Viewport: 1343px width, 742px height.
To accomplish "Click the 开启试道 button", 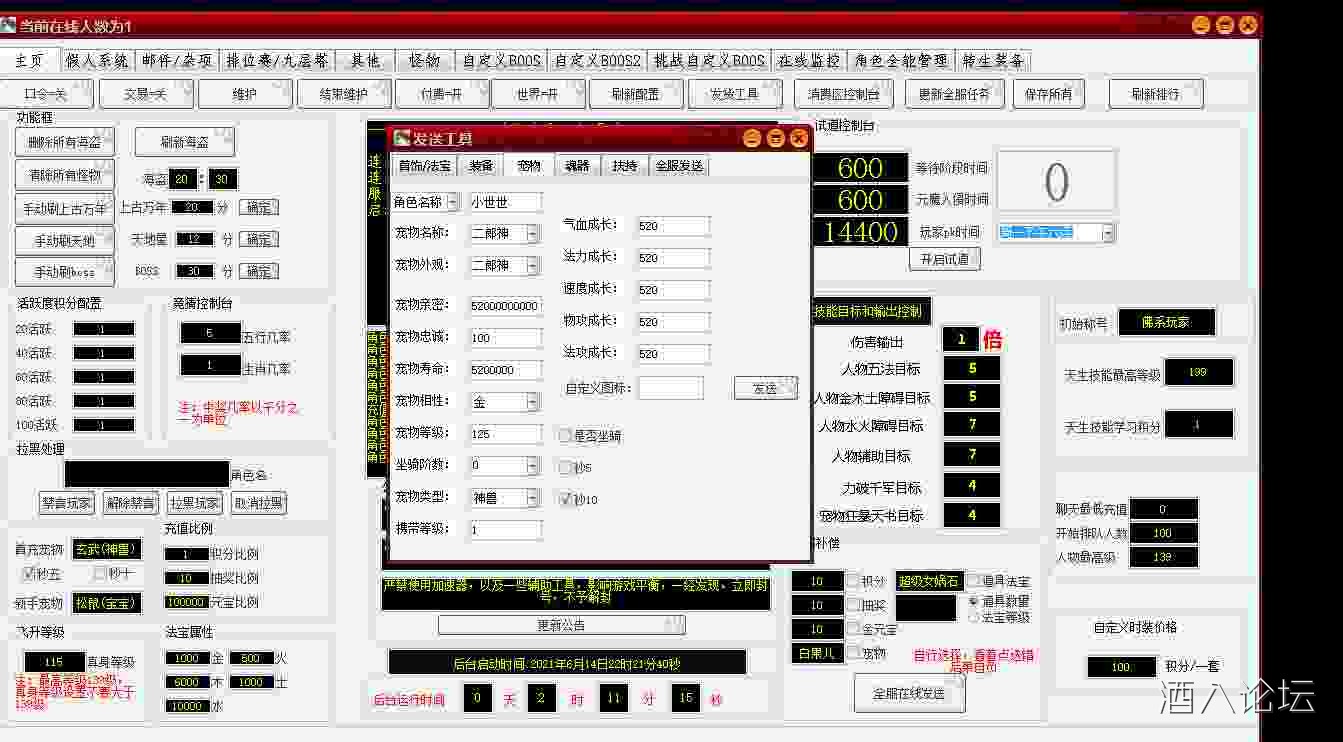I will (944, 258).
